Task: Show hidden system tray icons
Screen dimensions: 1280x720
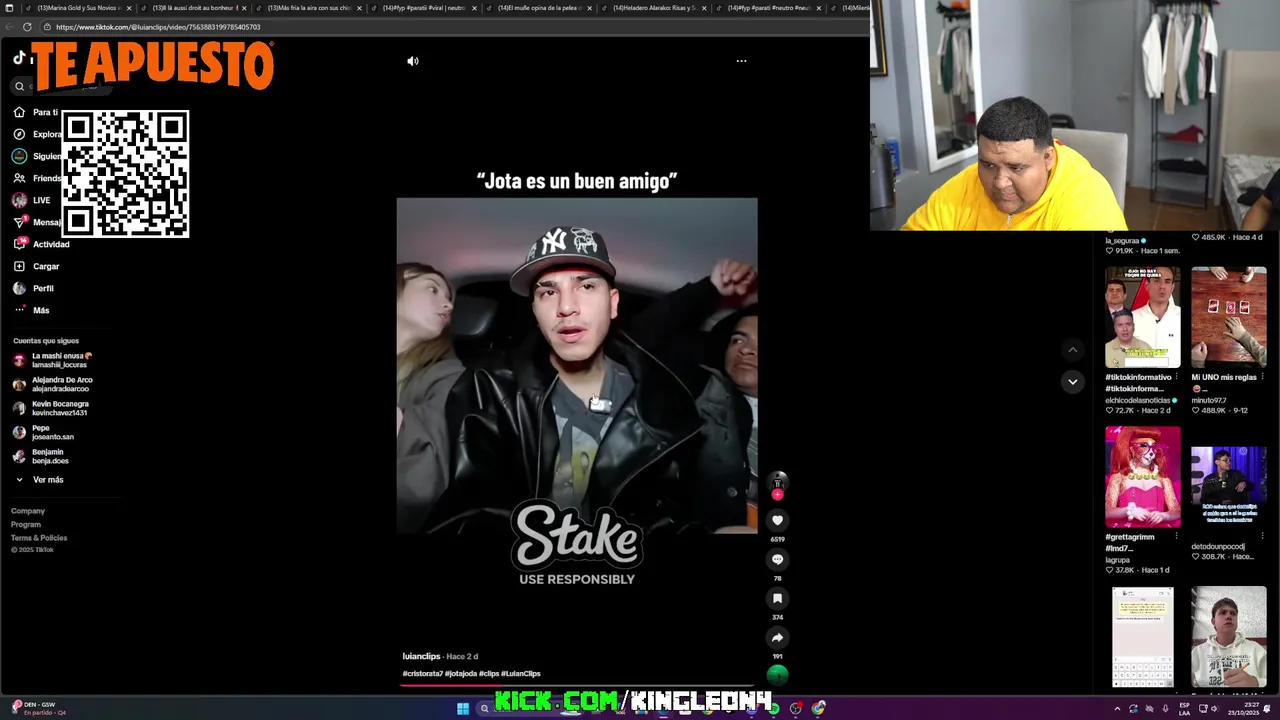Action: coord(1117,709)
